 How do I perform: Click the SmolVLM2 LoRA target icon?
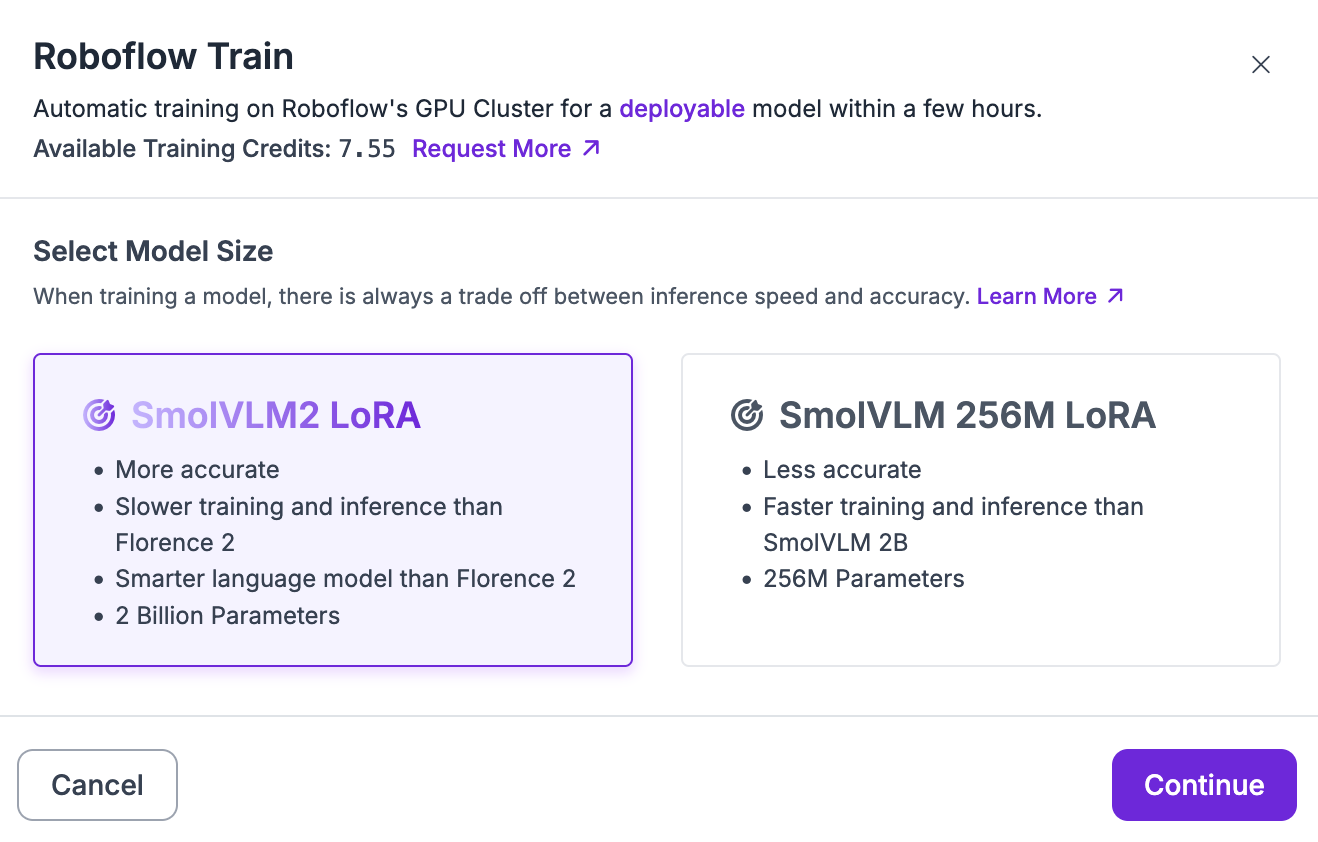point(99,415)
